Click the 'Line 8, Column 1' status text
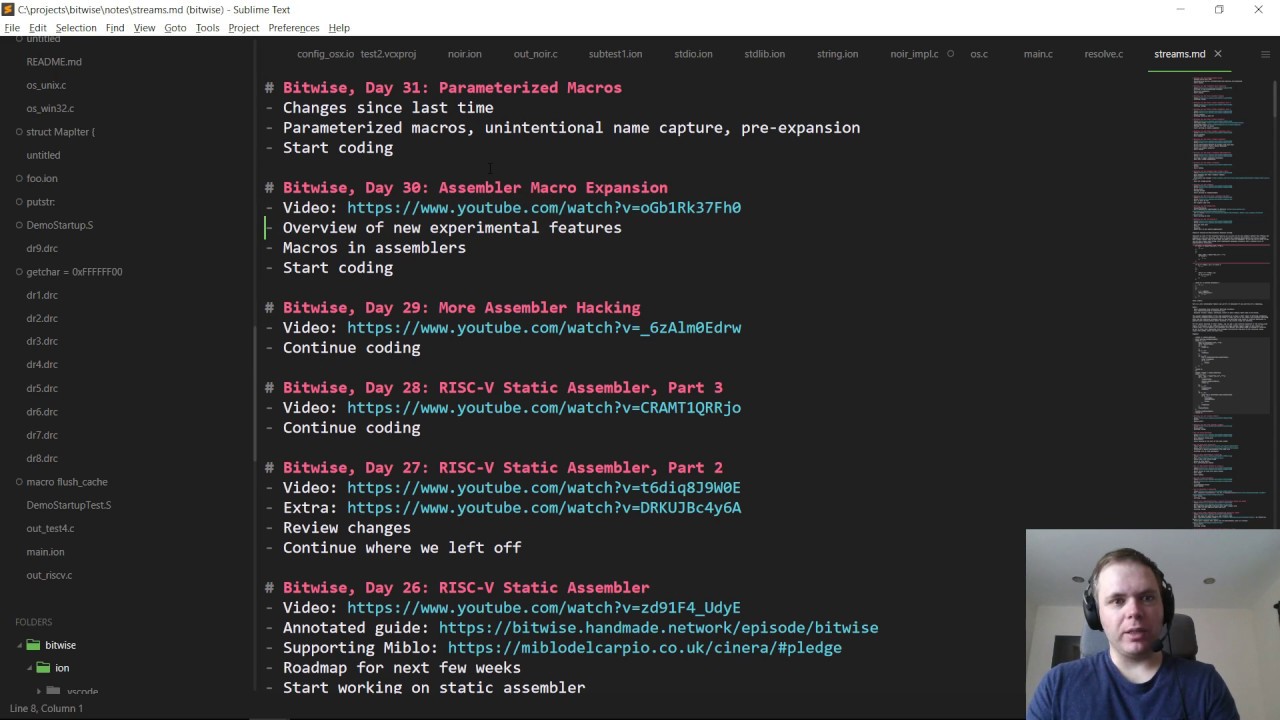The image size is (1280, 720). (46, 708)
